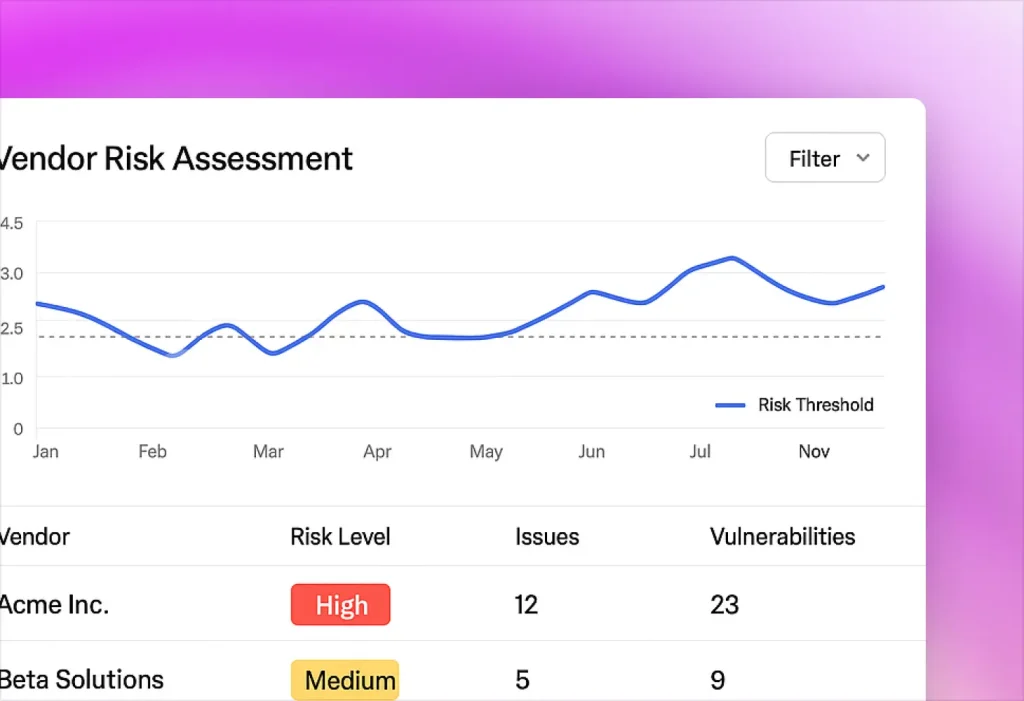Click Acme Inc. vulnerabilities count 23
The height and width of the screenshot is (701, 1024).
click(x=724, y=604)
